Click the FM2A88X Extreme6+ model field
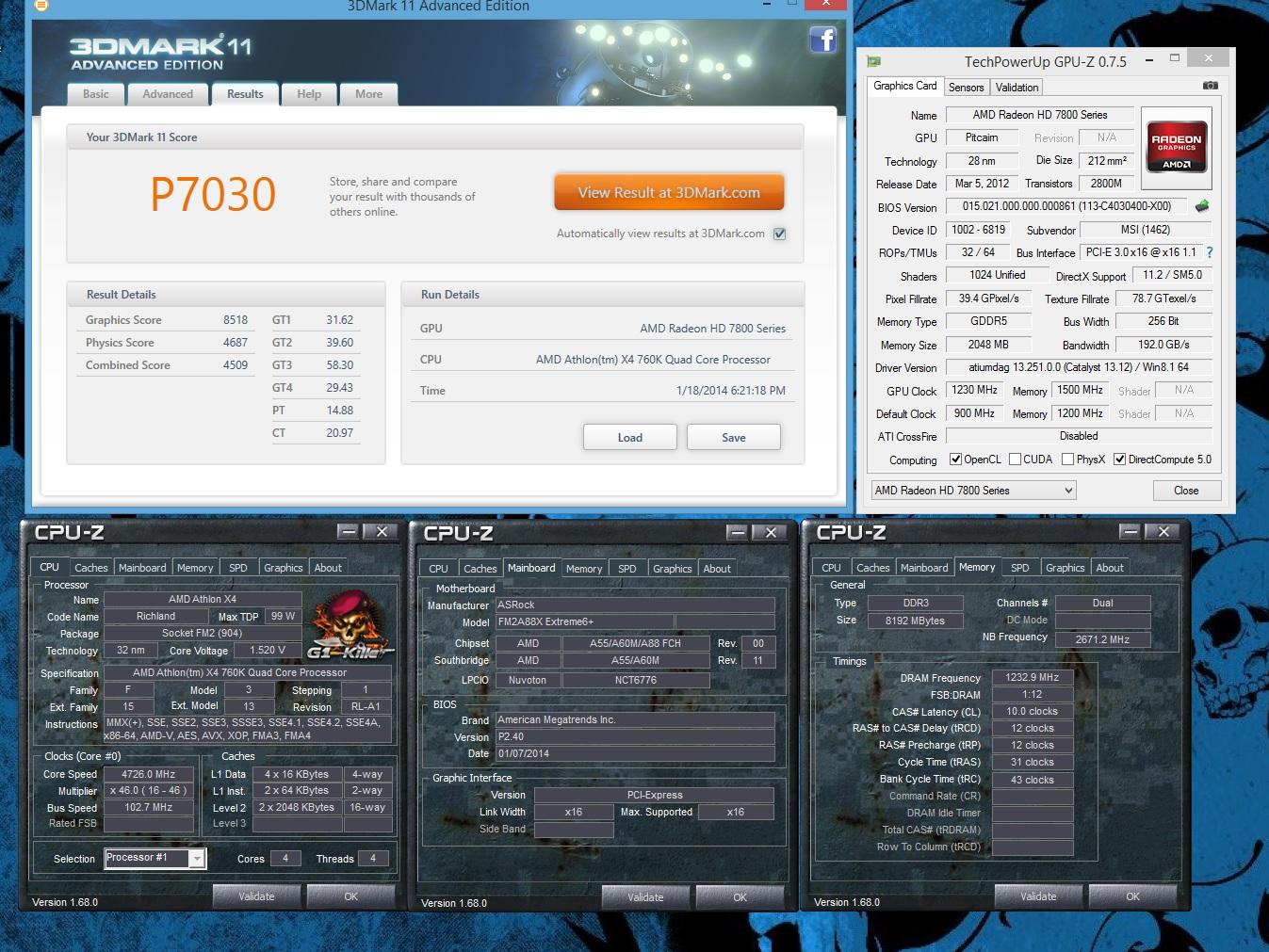 [584, 622]
